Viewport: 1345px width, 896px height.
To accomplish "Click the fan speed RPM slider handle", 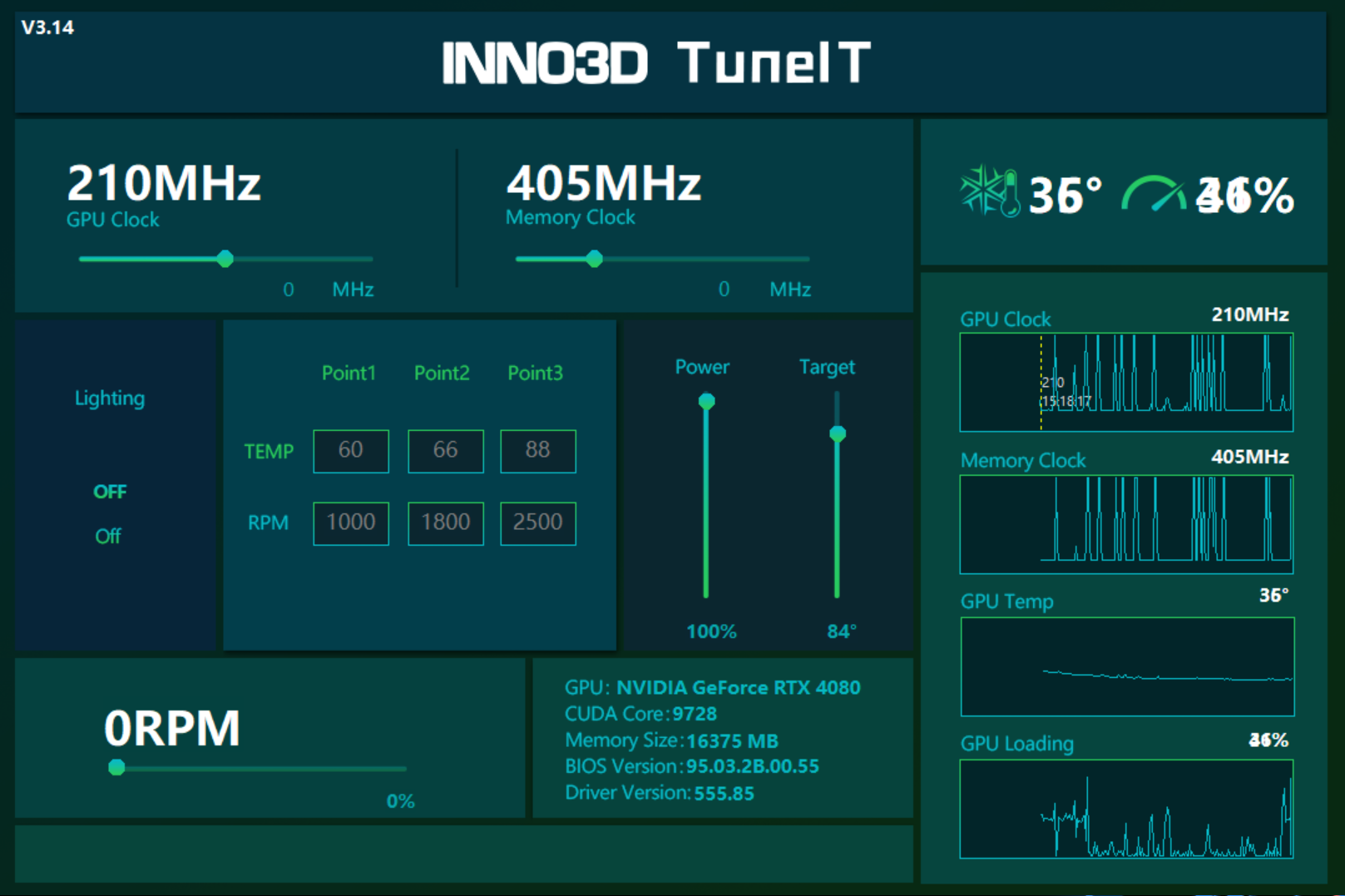I will 117,767.
